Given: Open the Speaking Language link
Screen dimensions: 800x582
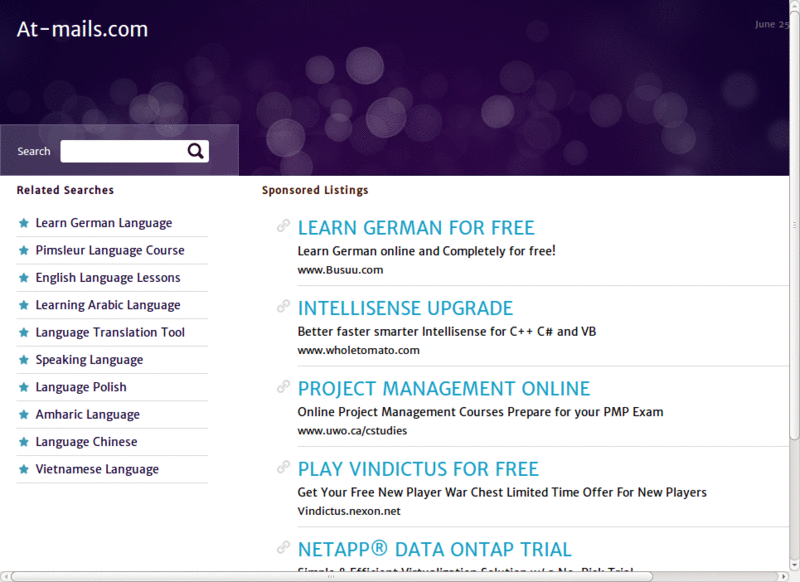Looking at the screenshot, I should (89, 360).
